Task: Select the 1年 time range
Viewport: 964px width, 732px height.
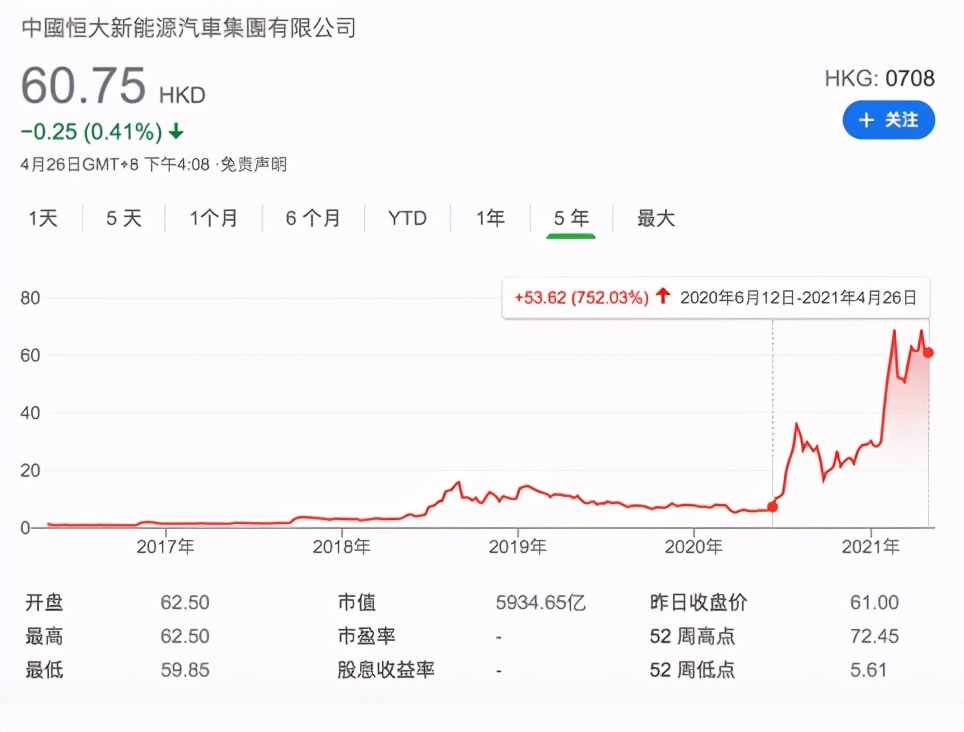Action: (488, 217)
